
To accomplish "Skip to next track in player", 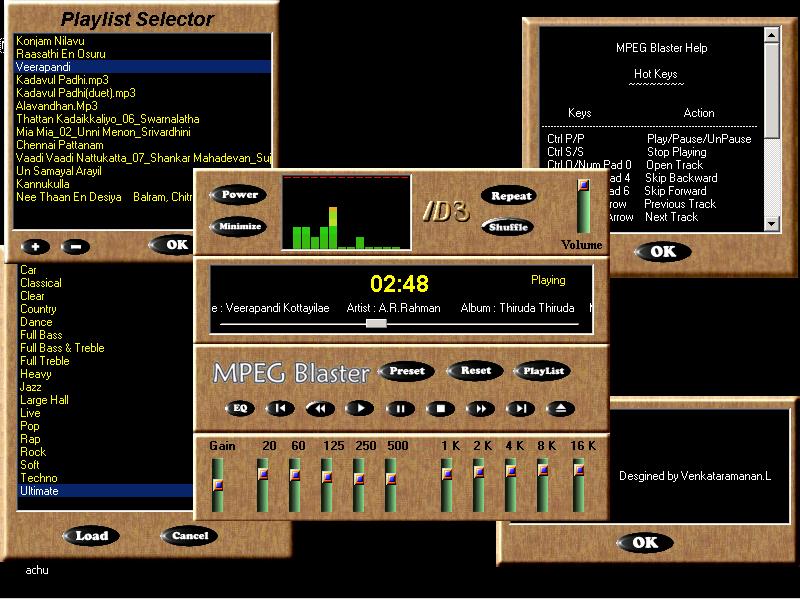I will tap(520, 409).
